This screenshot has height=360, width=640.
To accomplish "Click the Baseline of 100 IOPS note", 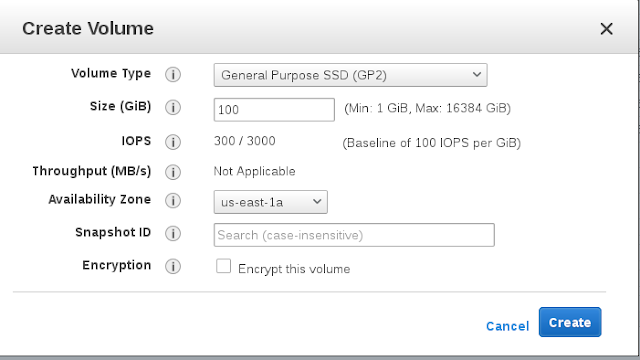I will tap(431, 143).
